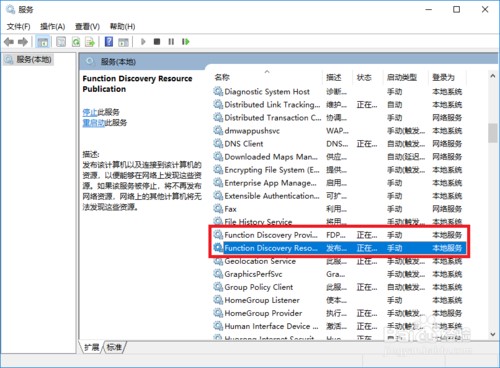Click gear icon of Geolocation Service
The height and width of the screenshot is (368, 500).
tap(218, 261)
